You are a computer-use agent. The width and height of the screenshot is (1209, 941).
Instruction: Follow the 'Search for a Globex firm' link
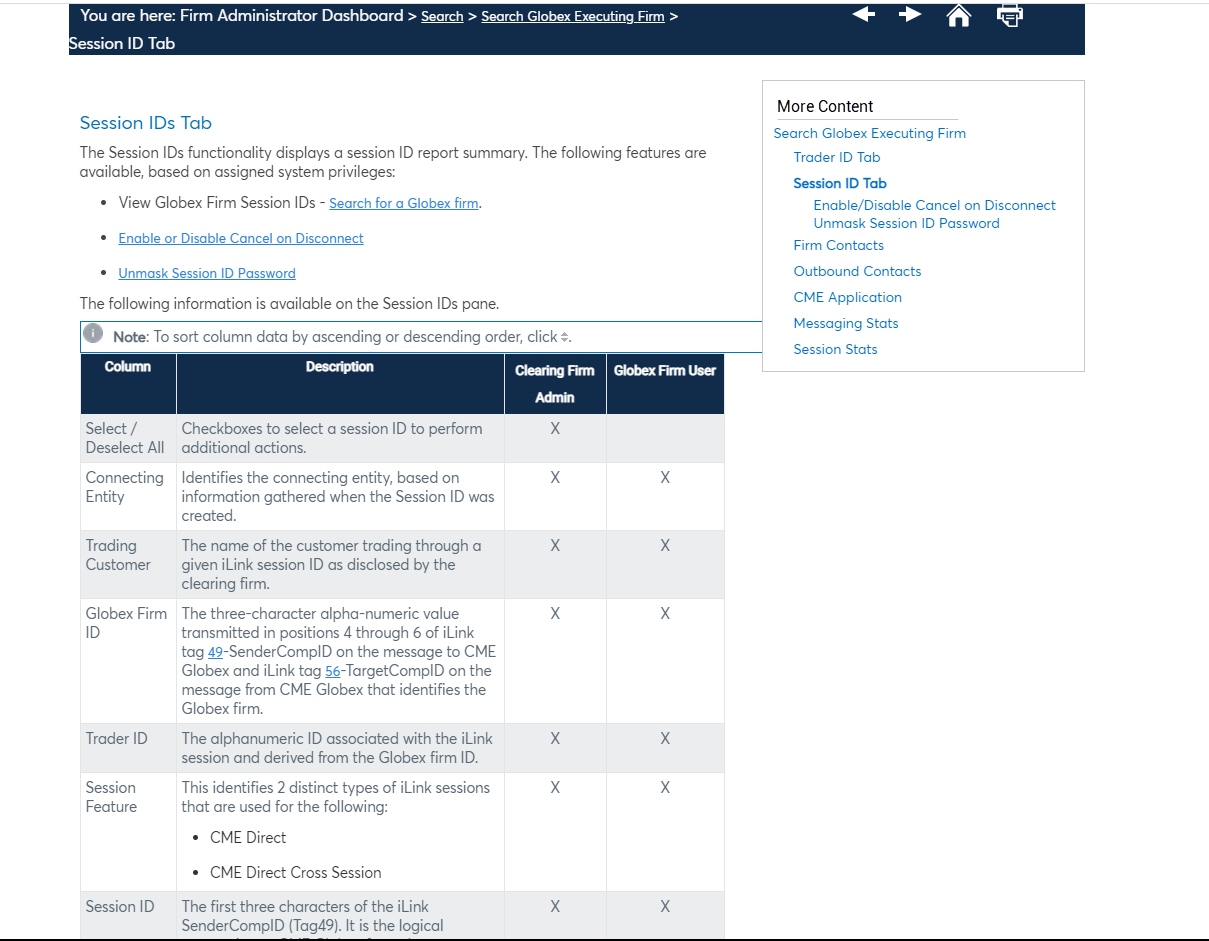[x=404, y=203]
